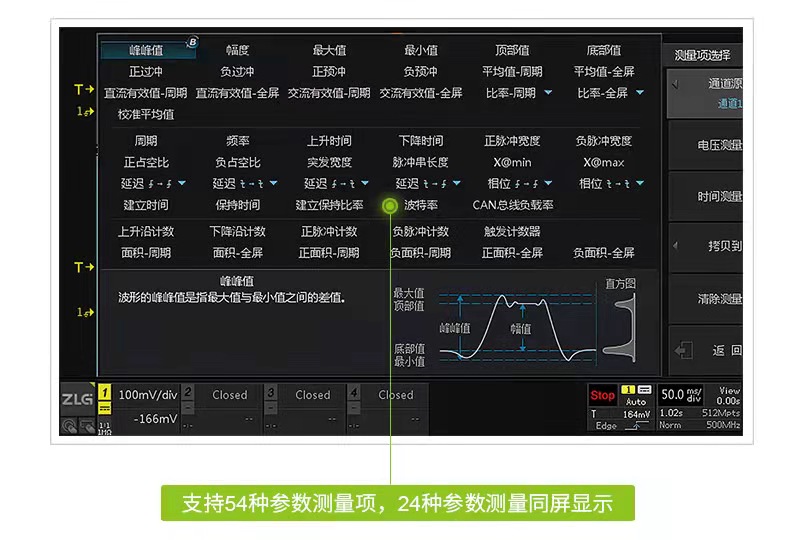Click the trigger source channel 1 yellow badge

click(x=628, y=389)
